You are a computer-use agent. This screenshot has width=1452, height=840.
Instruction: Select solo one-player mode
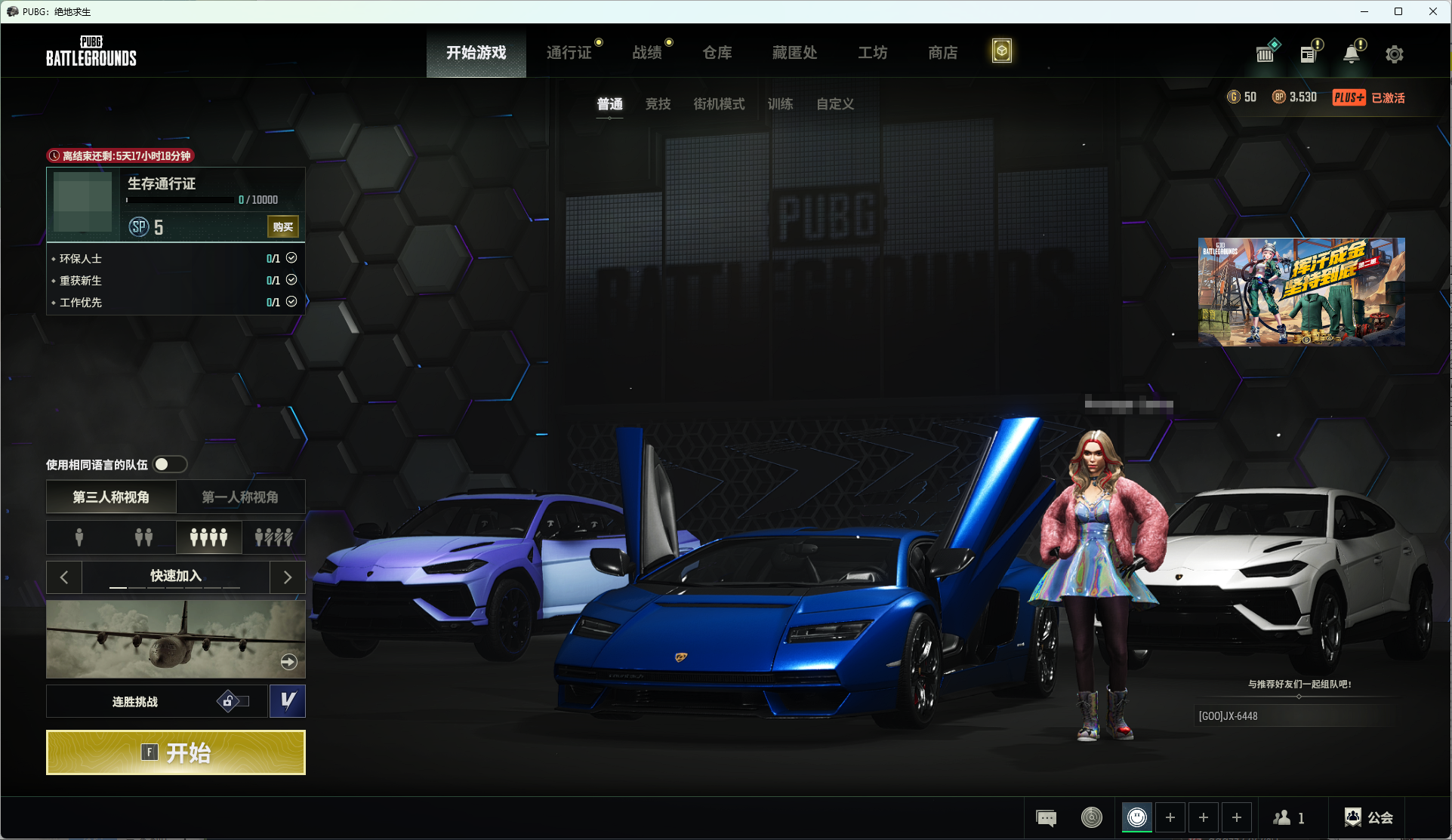coord(79,537)
